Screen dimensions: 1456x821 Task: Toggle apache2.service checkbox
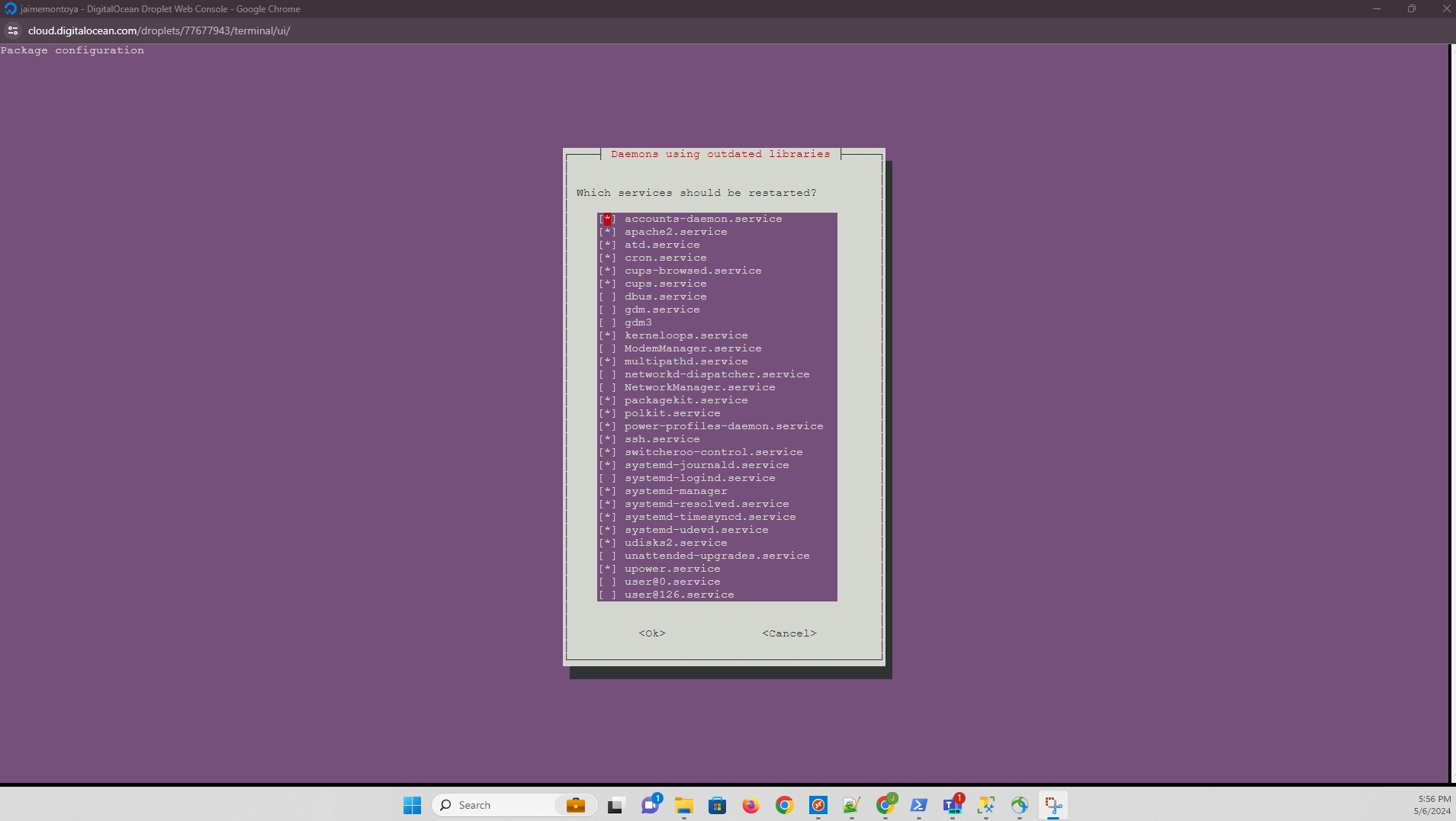607,232
